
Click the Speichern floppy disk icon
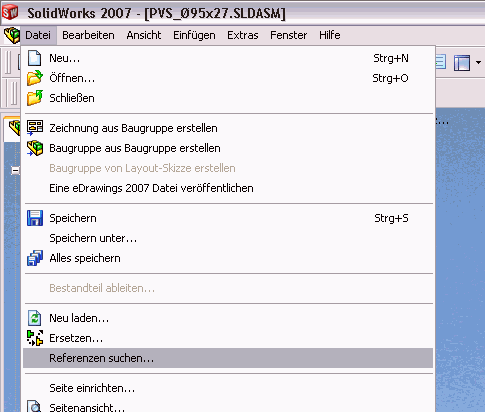point(35,218)
